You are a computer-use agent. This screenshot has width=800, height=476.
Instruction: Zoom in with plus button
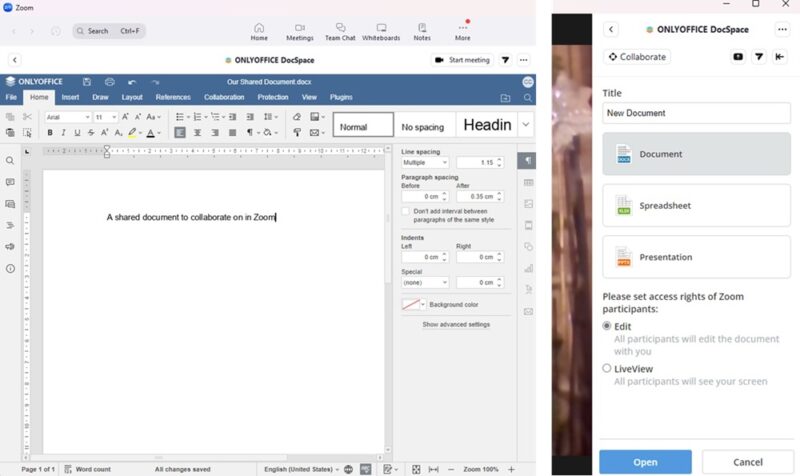(x=511, y=469)
